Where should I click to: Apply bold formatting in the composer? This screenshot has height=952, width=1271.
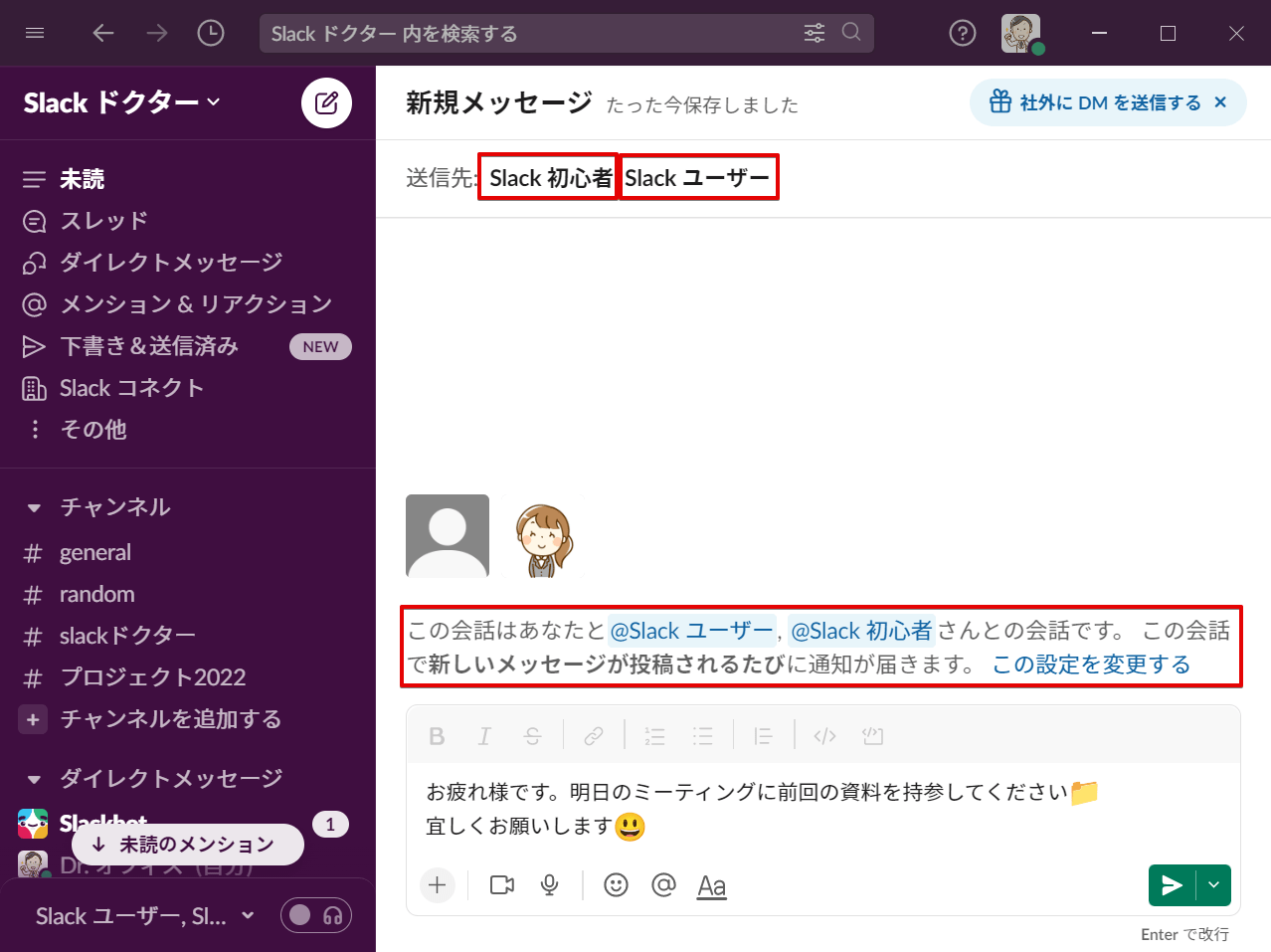point(437,735)
